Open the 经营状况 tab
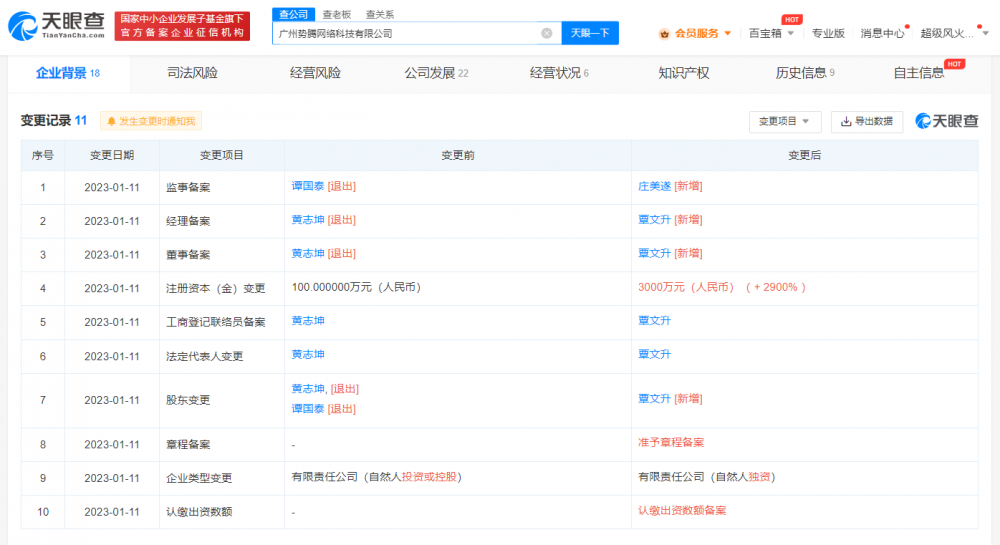 pos(559,73)
